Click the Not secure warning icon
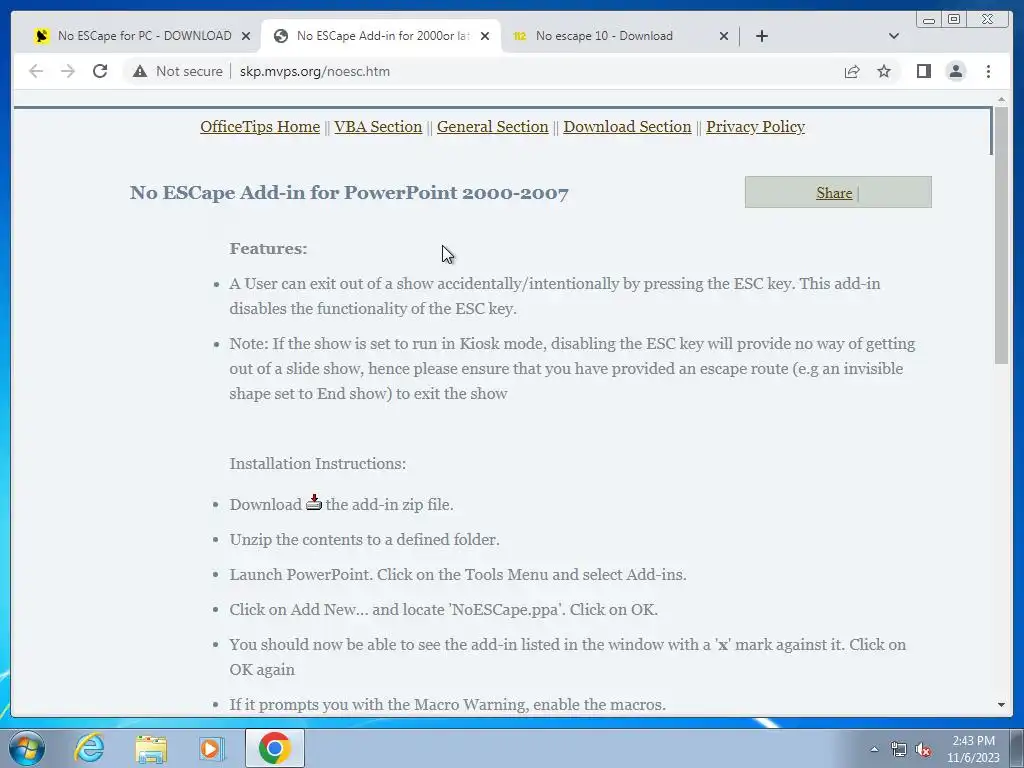The image size is (1024, 768). [x=140, y=71]
